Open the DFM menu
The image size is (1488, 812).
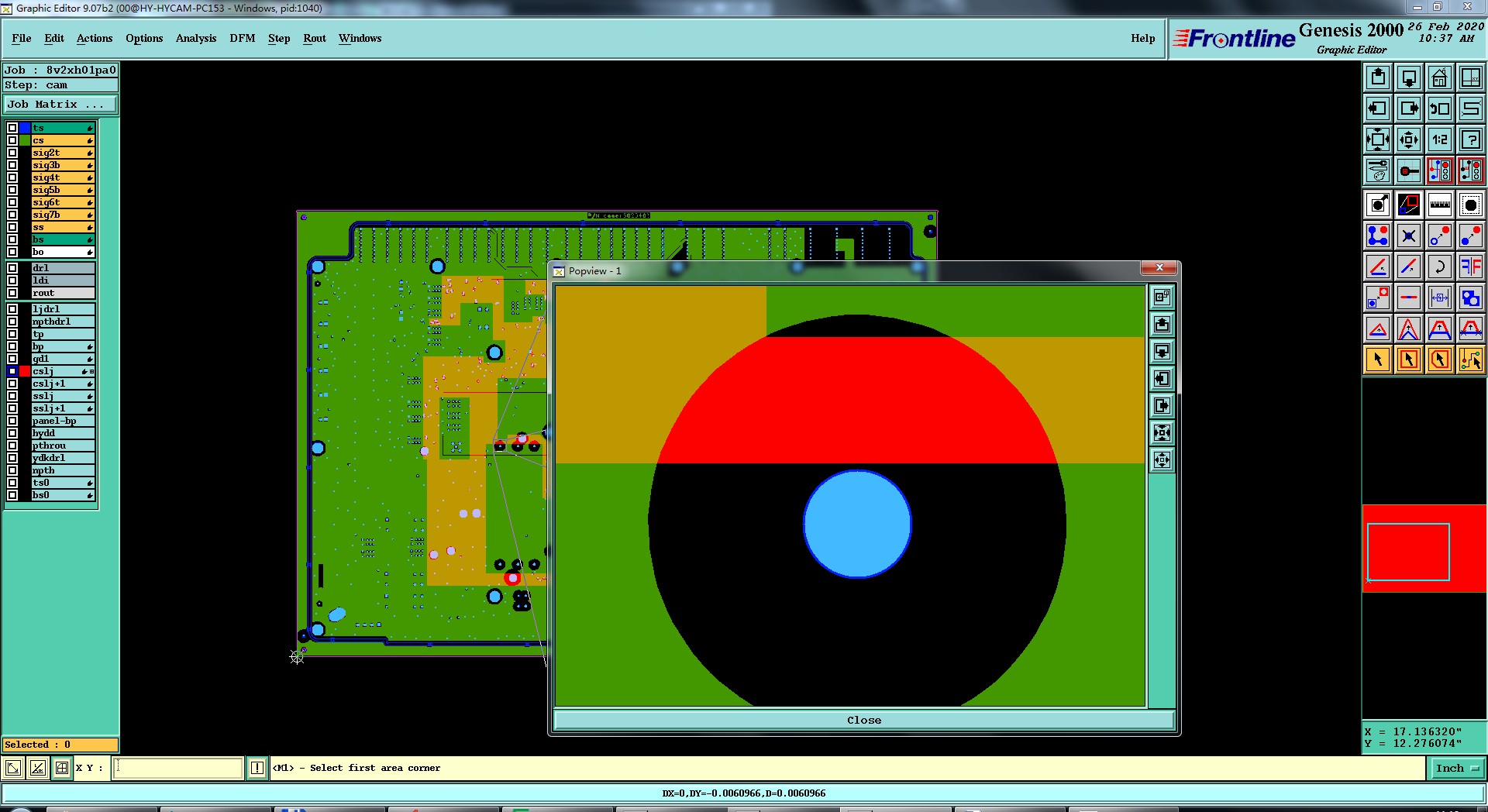click(243, 38)
